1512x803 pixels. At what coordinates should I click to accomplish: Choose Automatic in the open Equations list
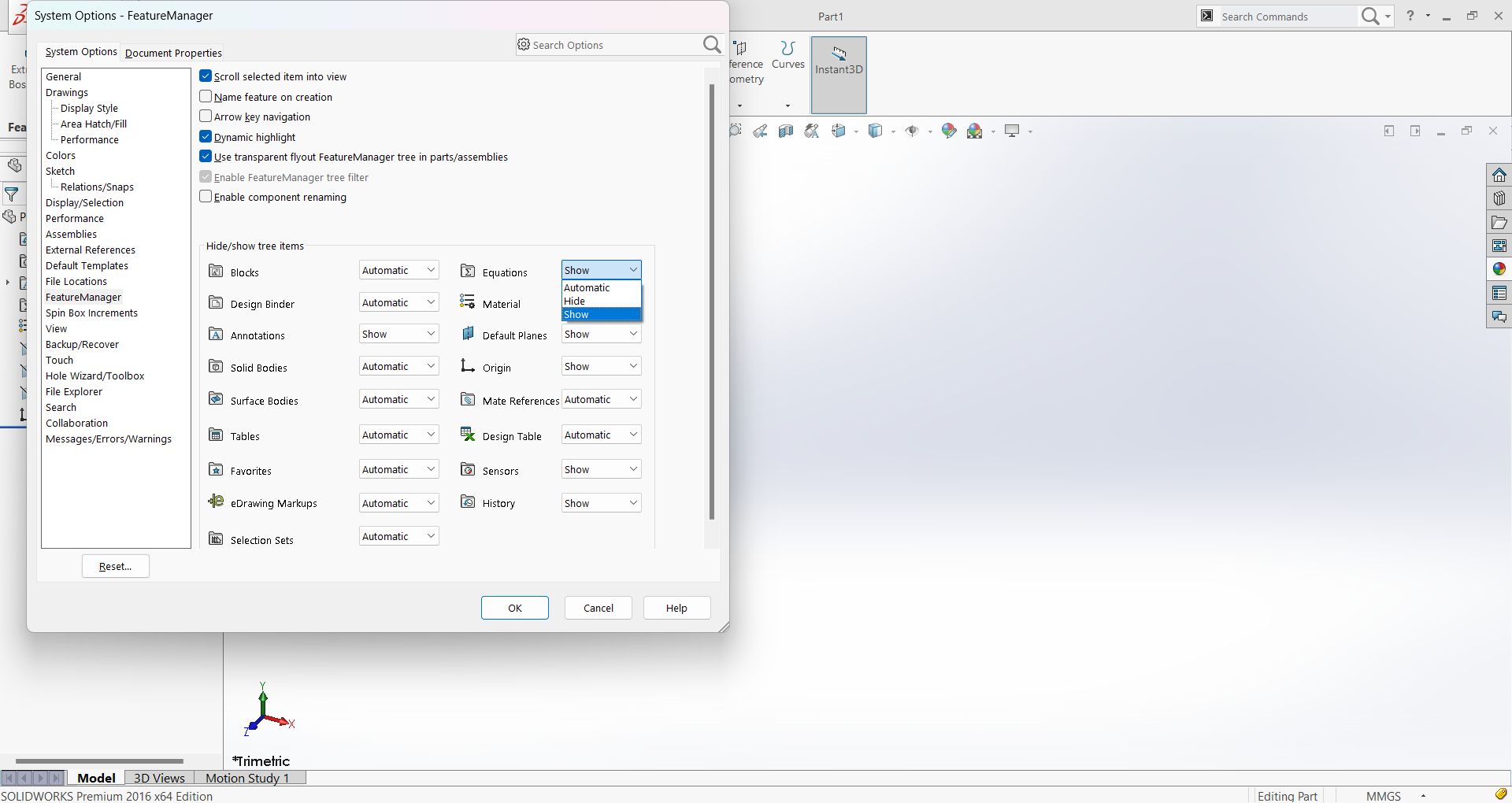point(602,288)
